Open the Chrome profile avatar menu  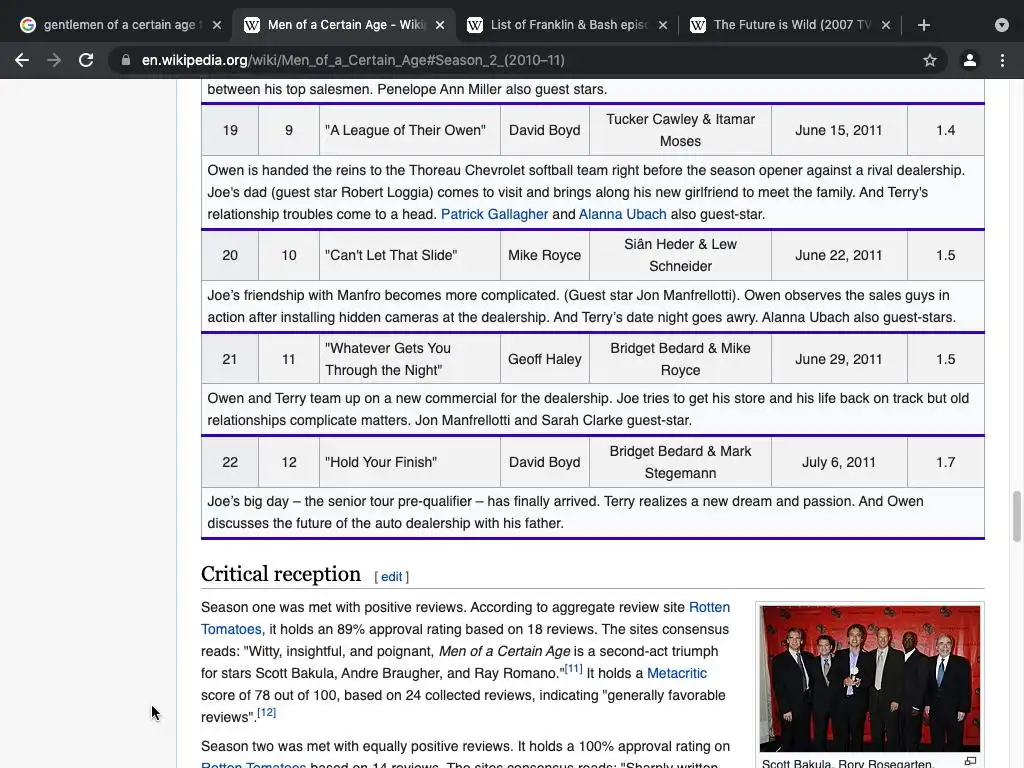970,60
